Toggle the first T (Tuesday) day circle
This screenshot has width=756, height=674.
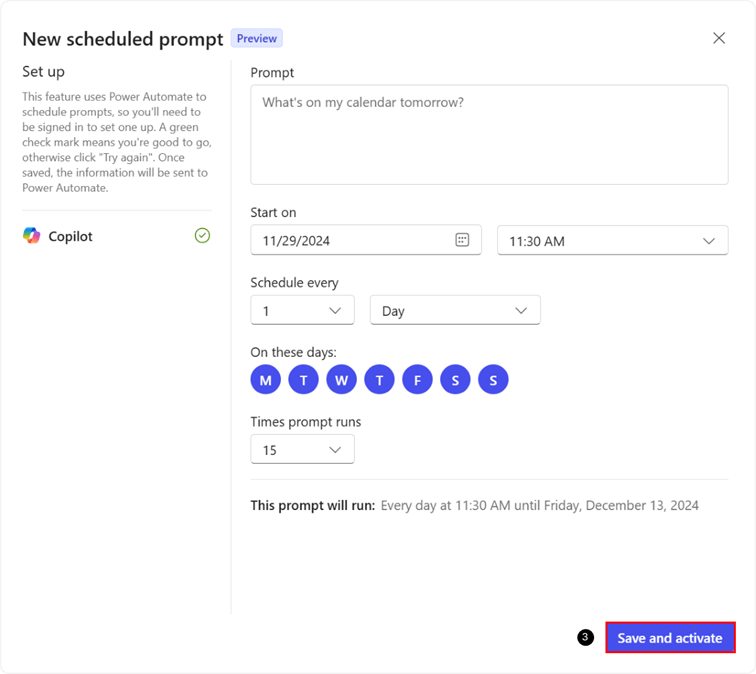click(x=304, y=380)
